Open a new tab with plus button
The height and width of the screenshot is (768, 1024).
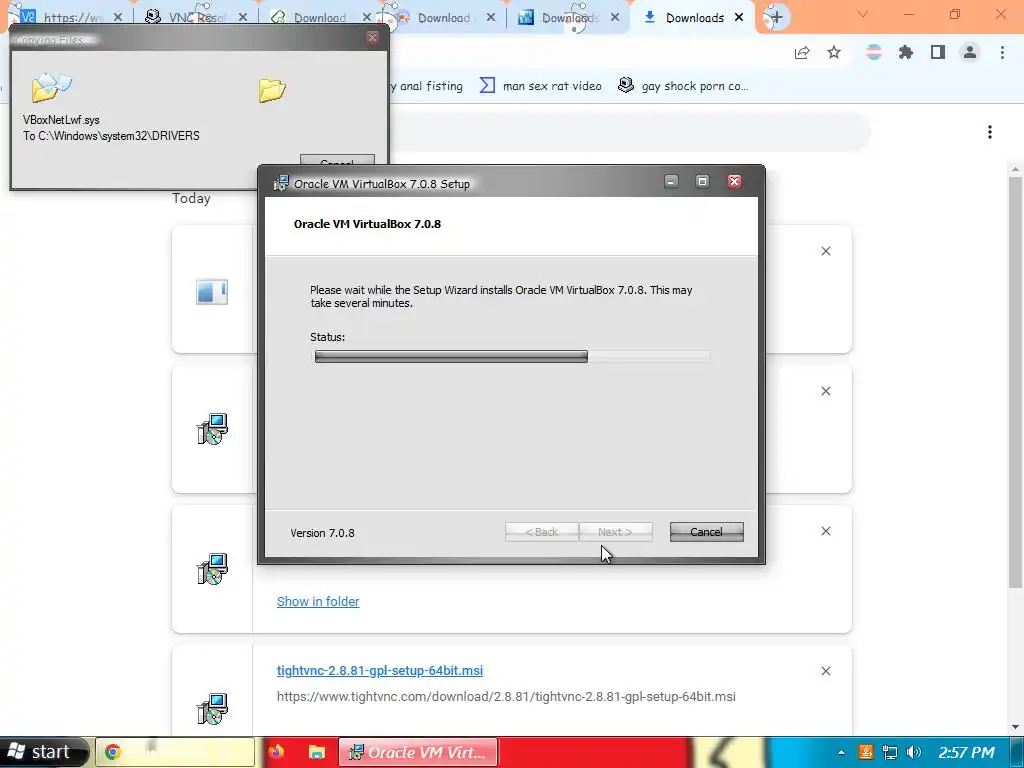(x=776, y=18)
